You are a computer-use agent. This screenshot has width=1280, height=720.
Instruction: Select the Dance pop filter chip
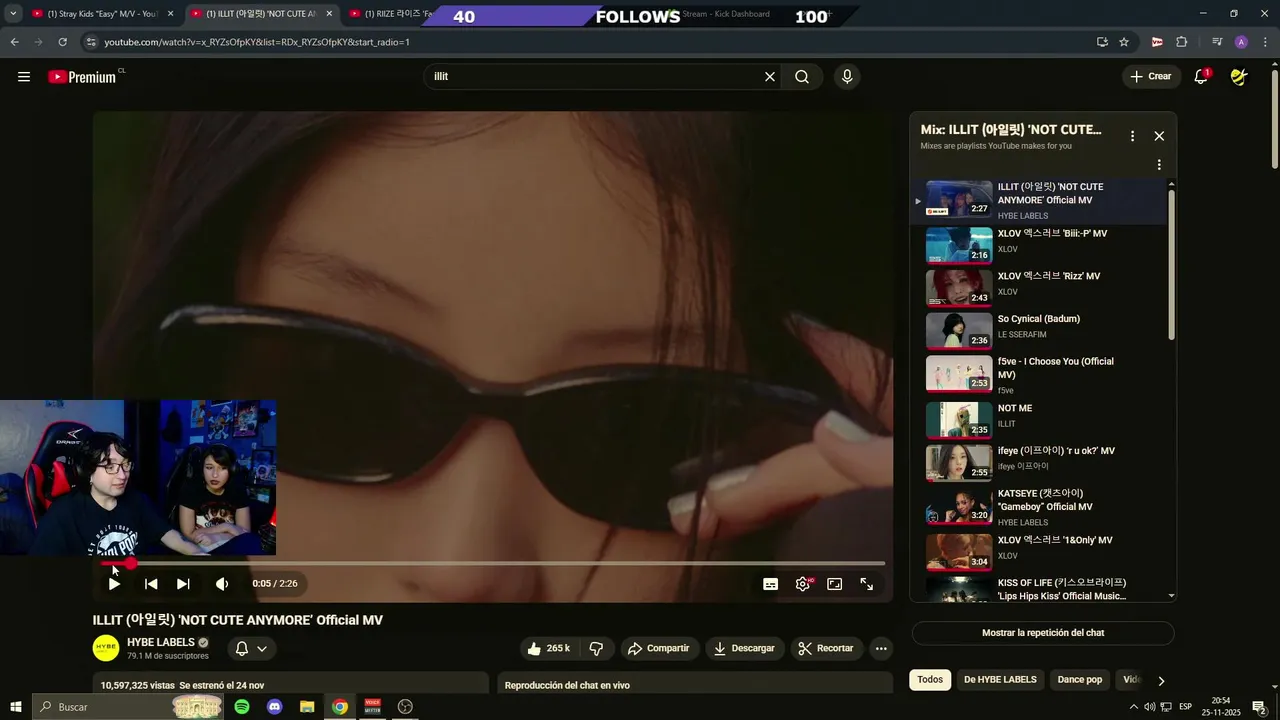[x=1080, y=680]
